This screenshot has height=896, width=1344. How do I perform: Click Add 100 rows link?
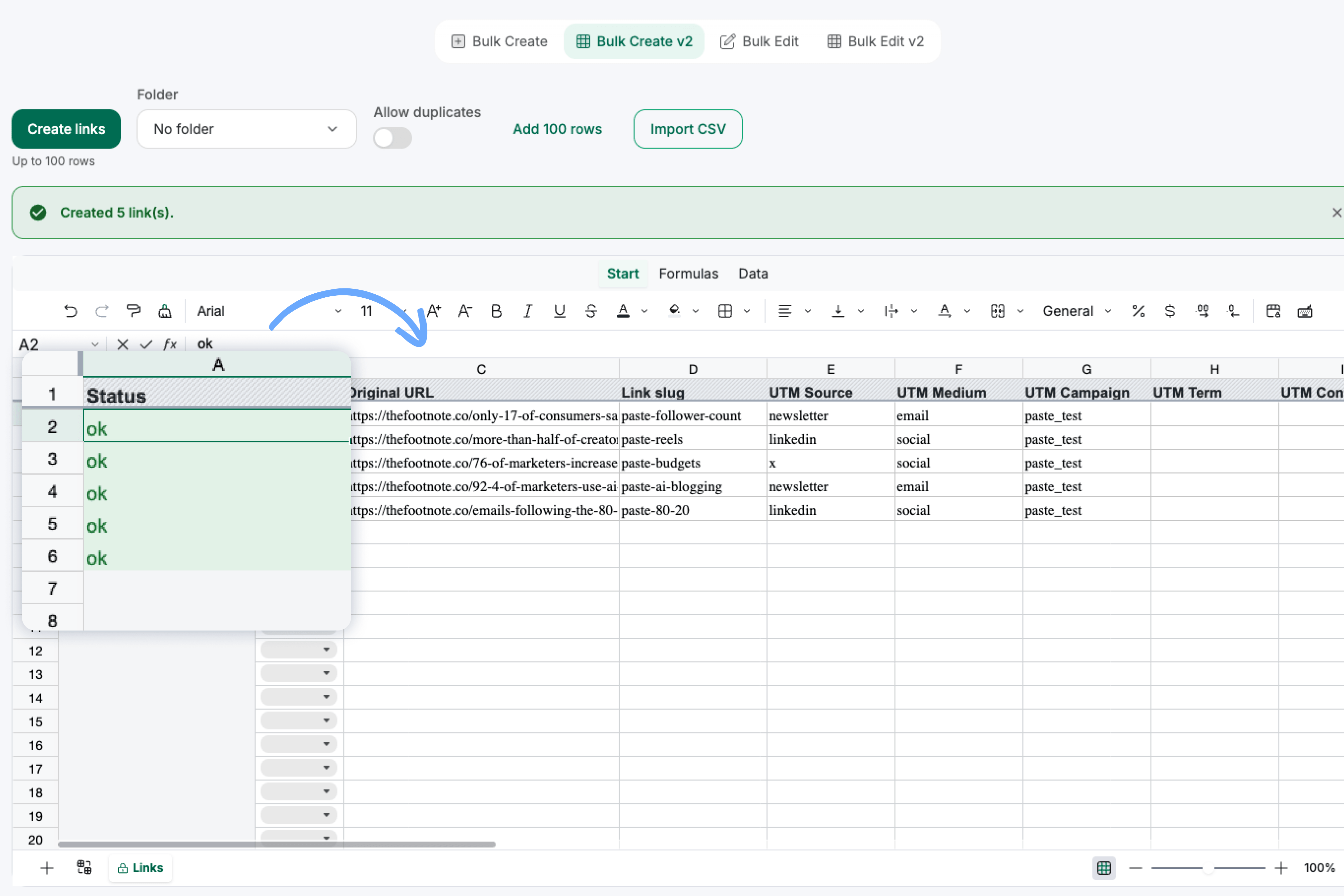[x=557, y=129]
